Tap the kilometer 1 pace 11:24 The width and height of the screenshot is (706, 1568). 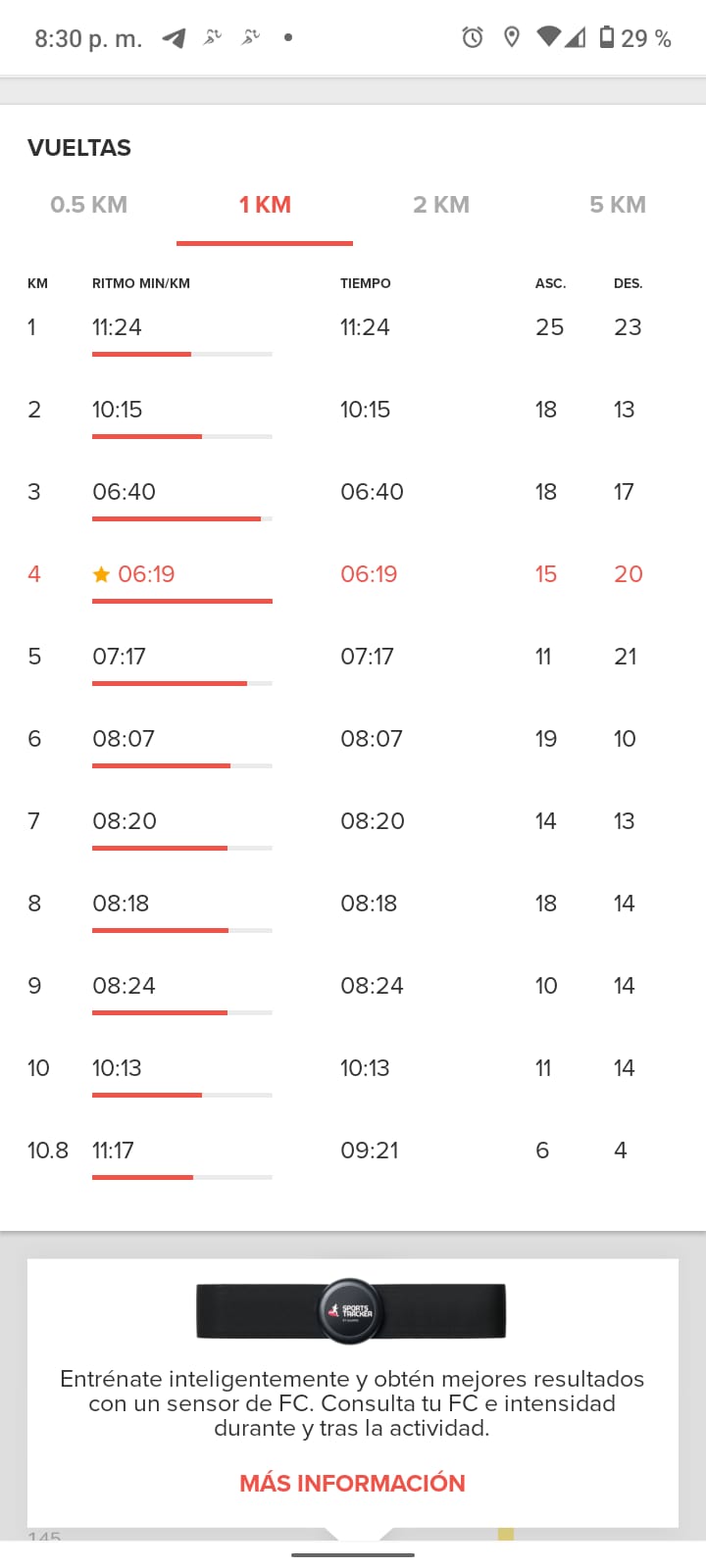tap(117, 327)
